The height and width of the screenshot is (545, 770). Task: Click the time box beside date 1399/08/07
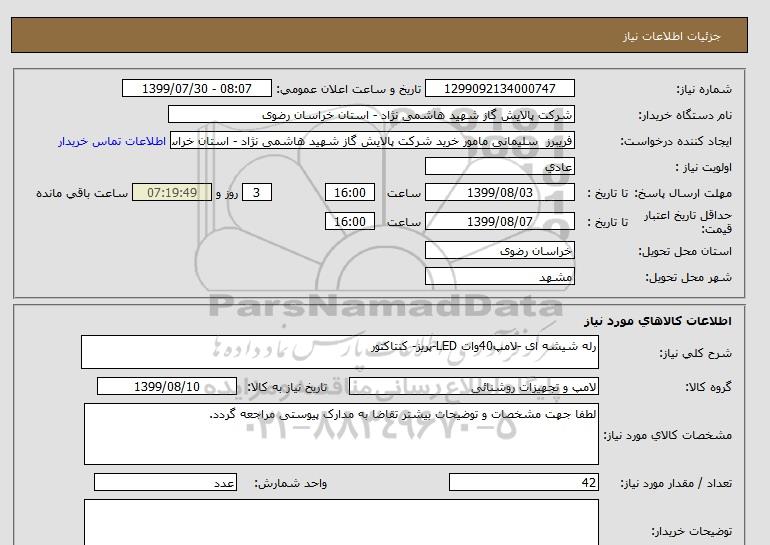pyautogui.click(x=352, y=221)
